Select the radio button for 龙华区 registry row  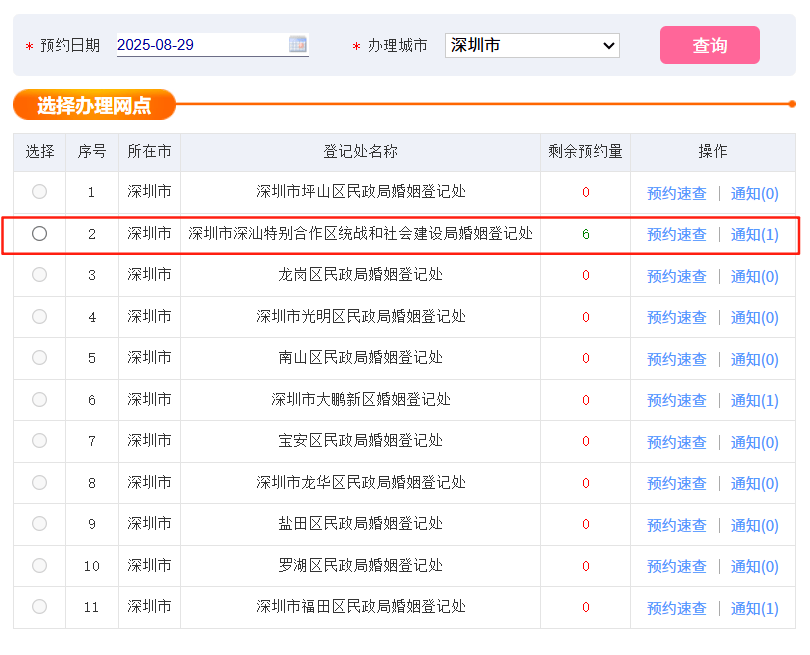point(38,482)
